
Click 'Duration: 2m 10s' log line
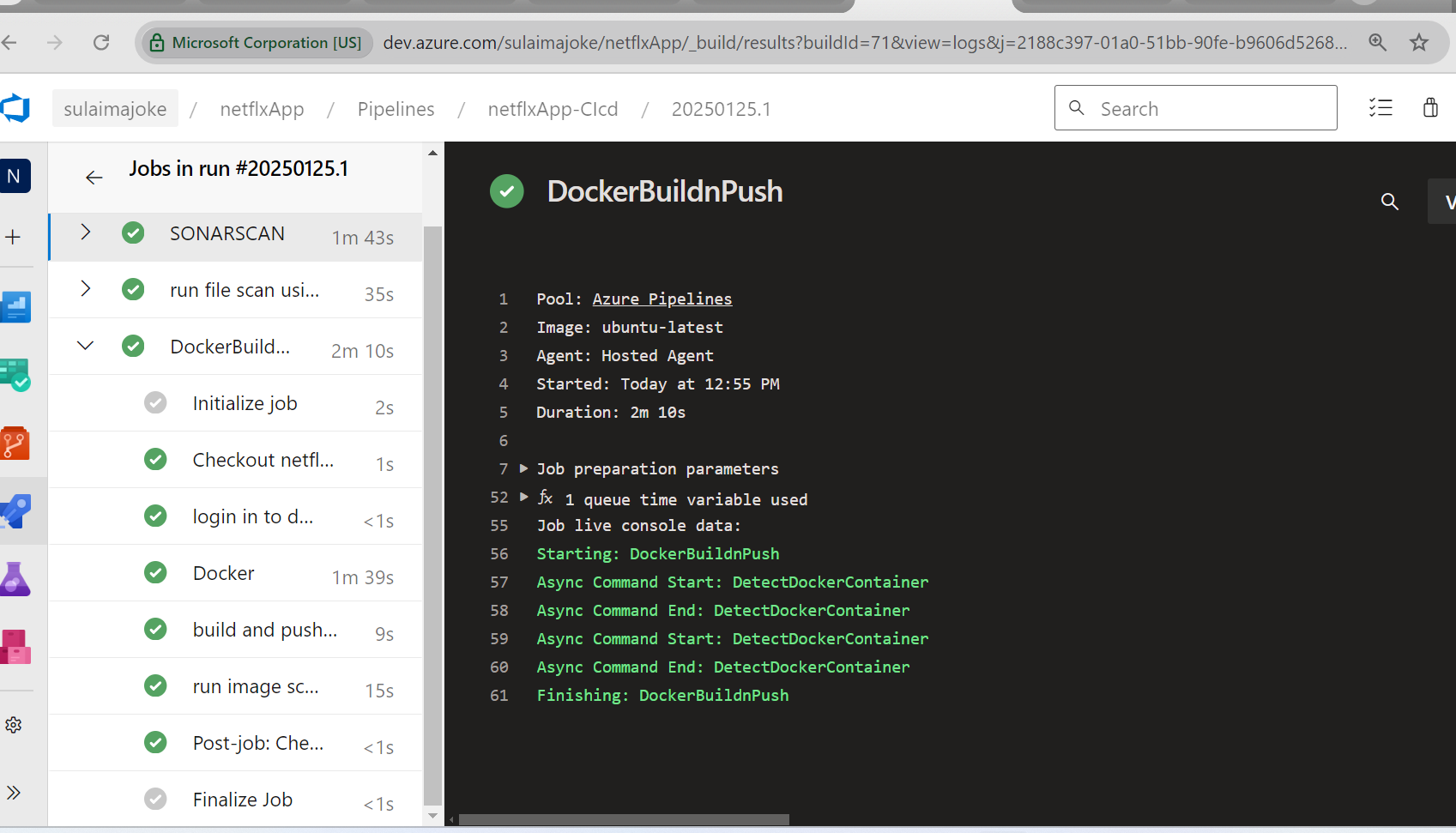click(611, 412)
